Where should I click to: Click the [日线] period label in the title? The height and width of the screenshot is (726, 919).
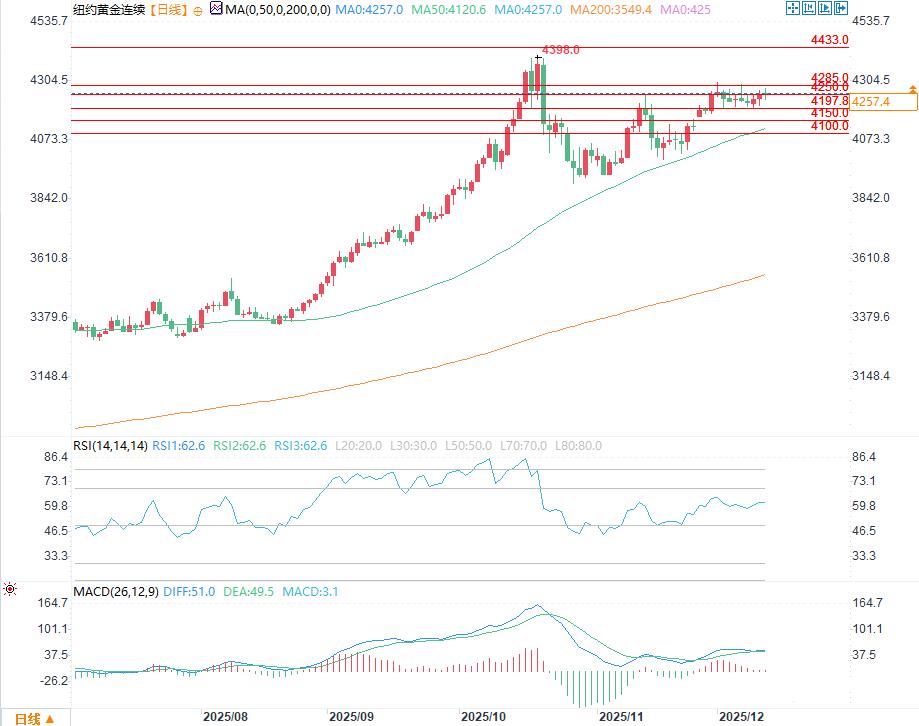tap(166, 9)
